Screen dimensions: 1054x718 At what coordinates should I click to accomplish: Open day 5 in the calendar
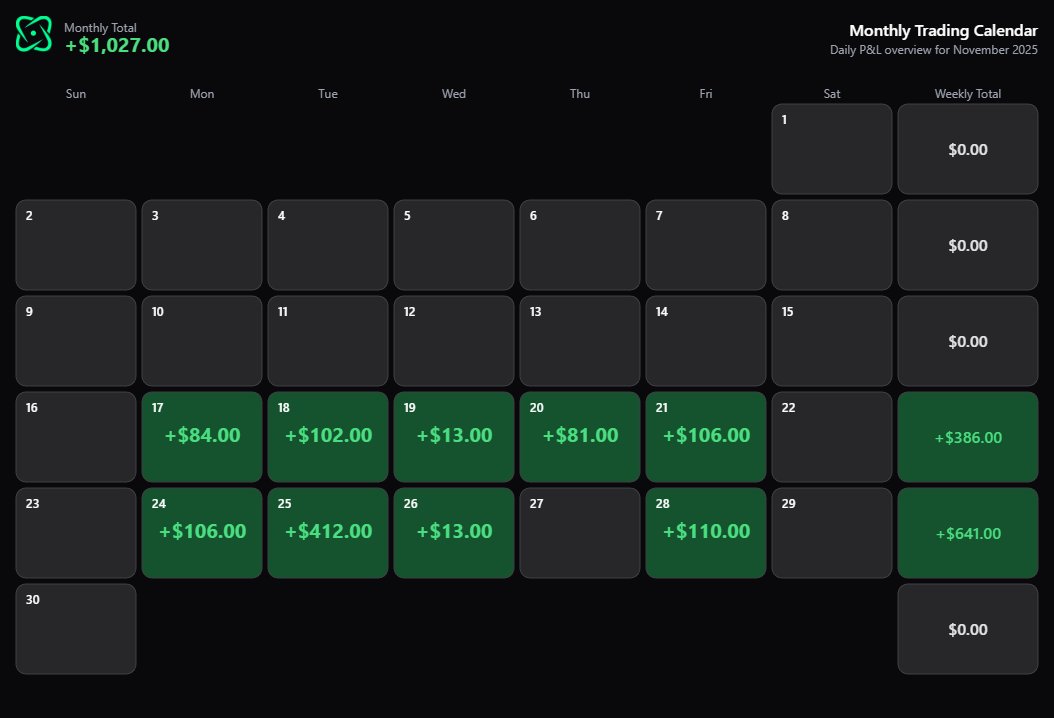(454, 245)
